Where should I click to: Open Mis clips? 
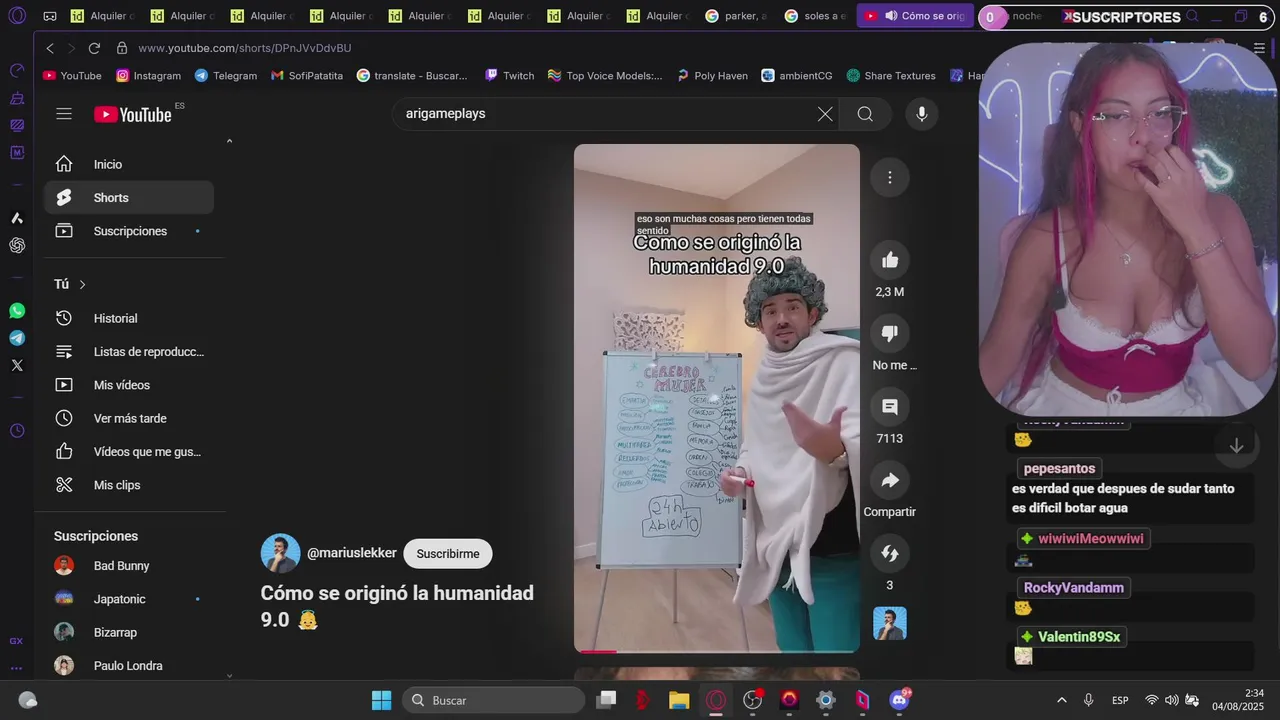click(128, 485)
